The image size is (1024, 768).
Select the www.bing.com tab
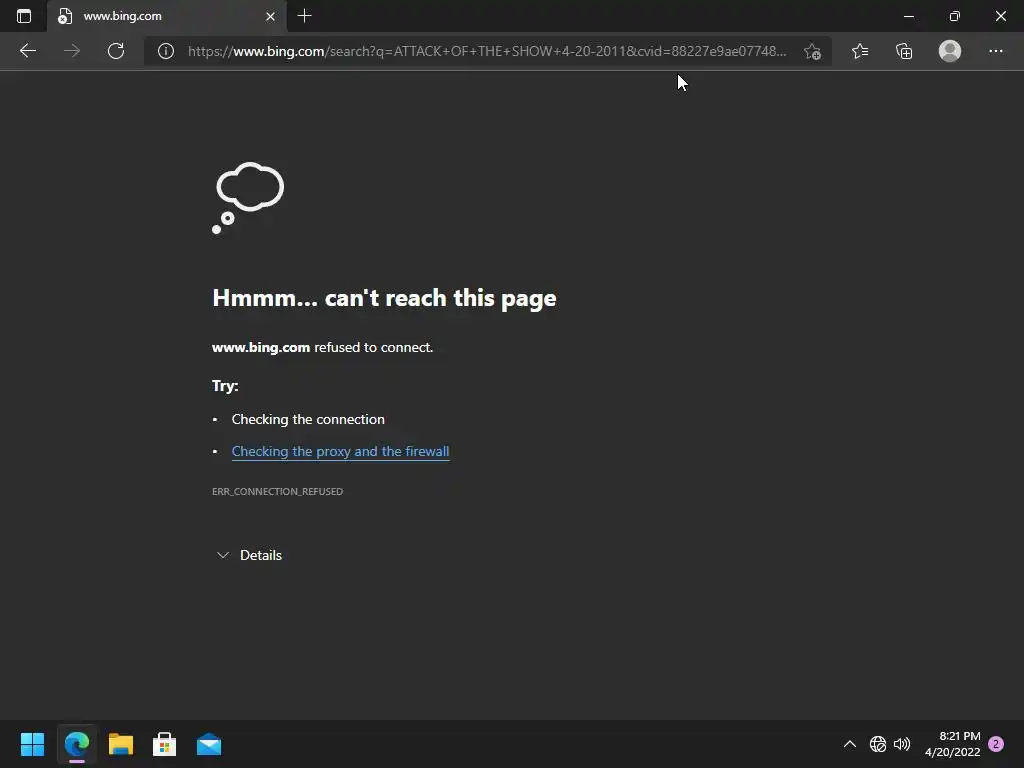pyautogui.click(x=166, y=16)
